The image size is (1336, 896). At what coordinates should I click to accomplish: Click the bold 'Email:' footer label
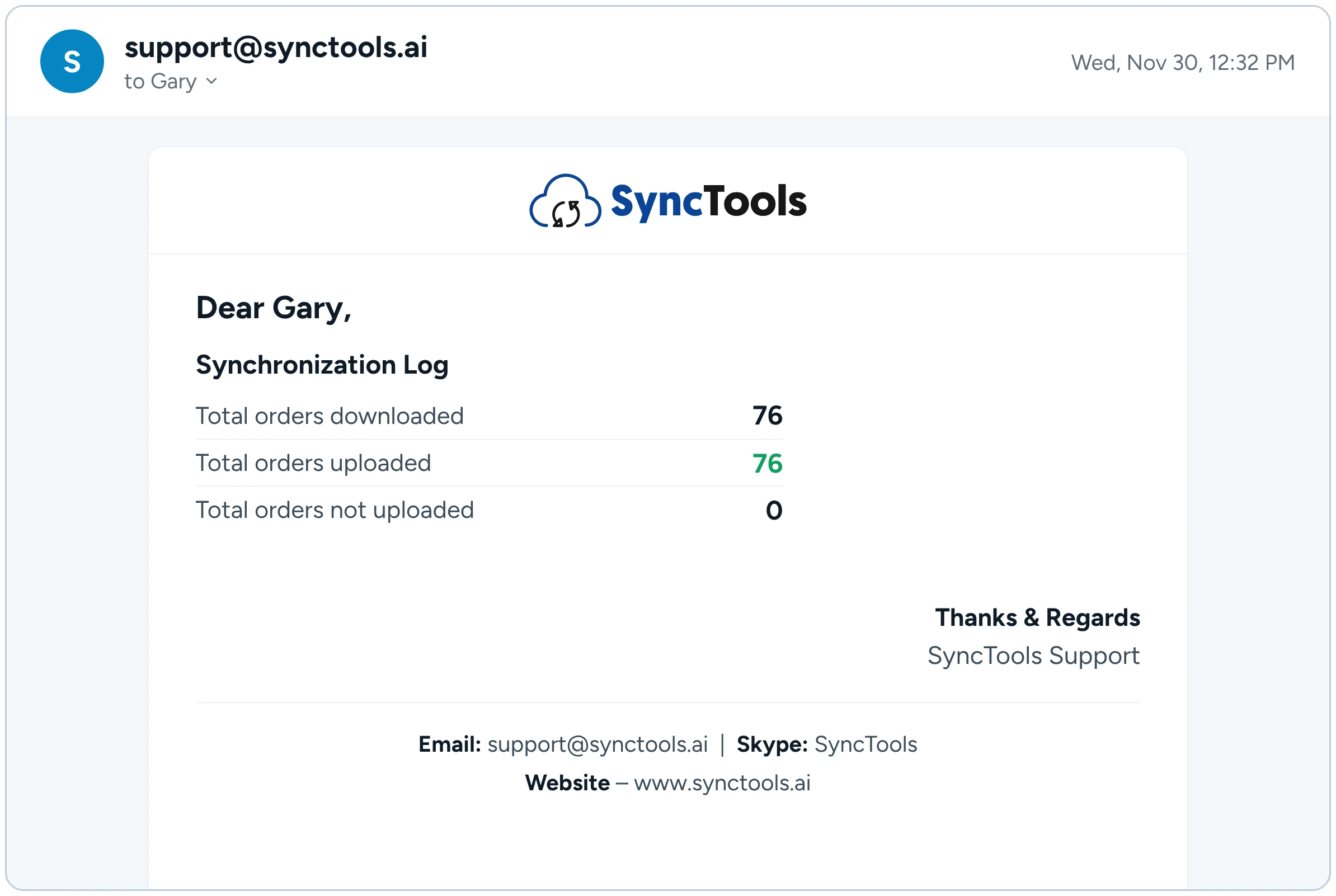pyautogui.click(x=450, y=744)
